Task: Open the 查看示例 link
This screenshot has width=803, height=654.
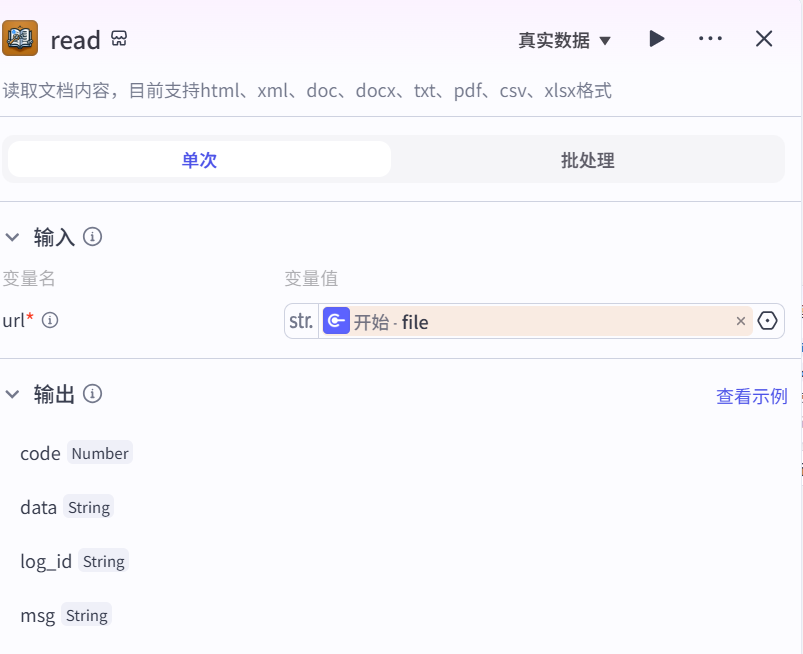Action: [751, 396]
